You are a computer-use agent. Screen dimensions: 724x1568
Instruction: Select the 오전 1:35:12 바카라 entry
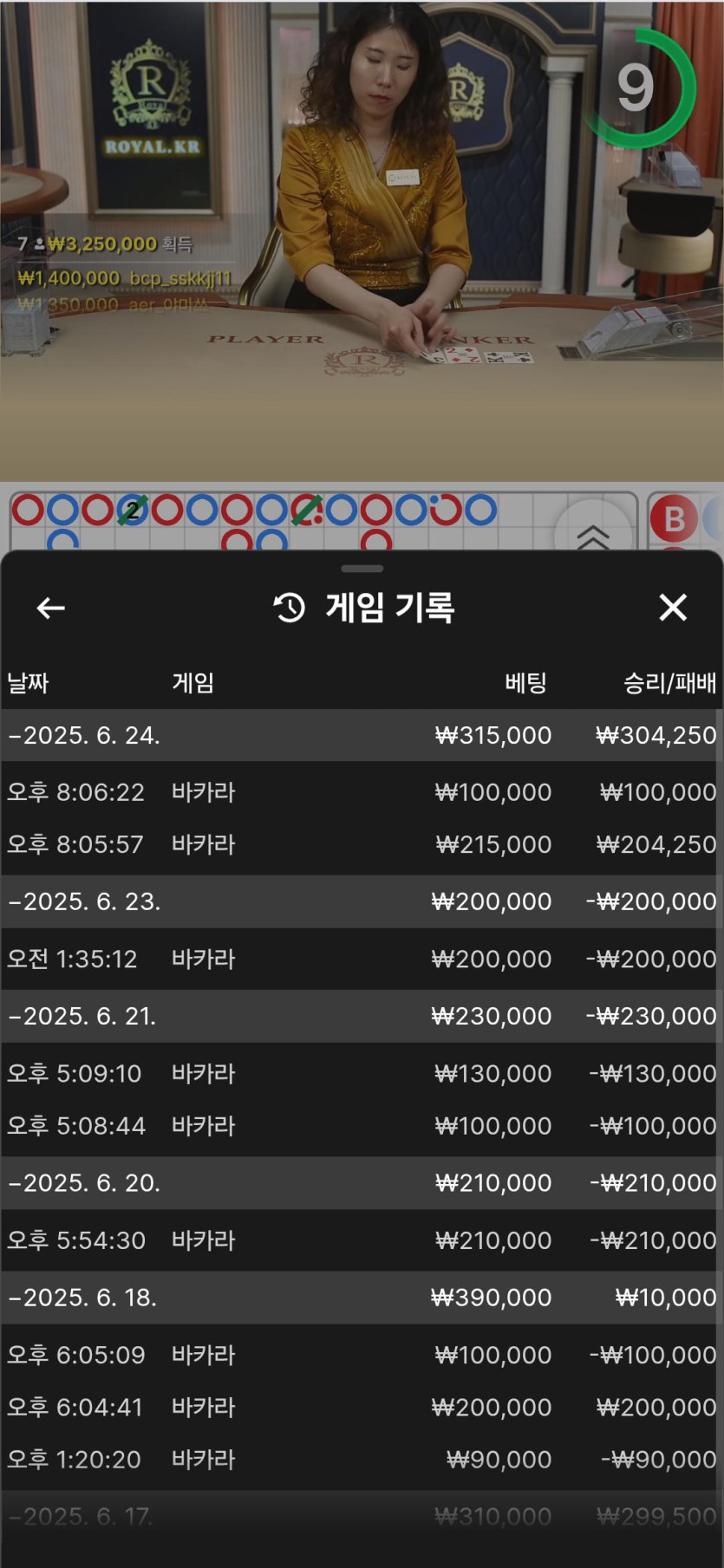[362, 959]
